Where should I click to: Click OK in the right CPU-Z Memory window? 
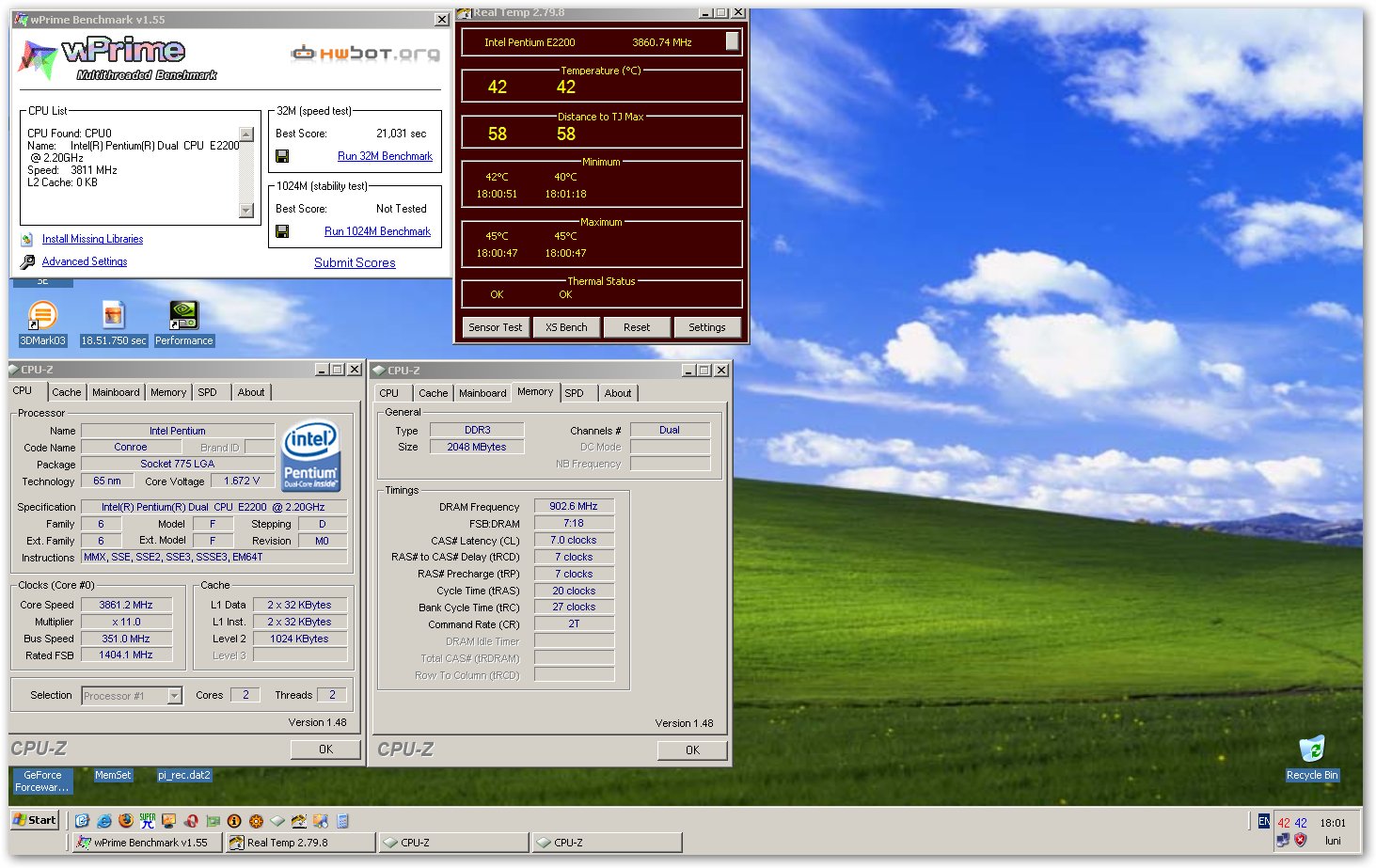point(692,750)
